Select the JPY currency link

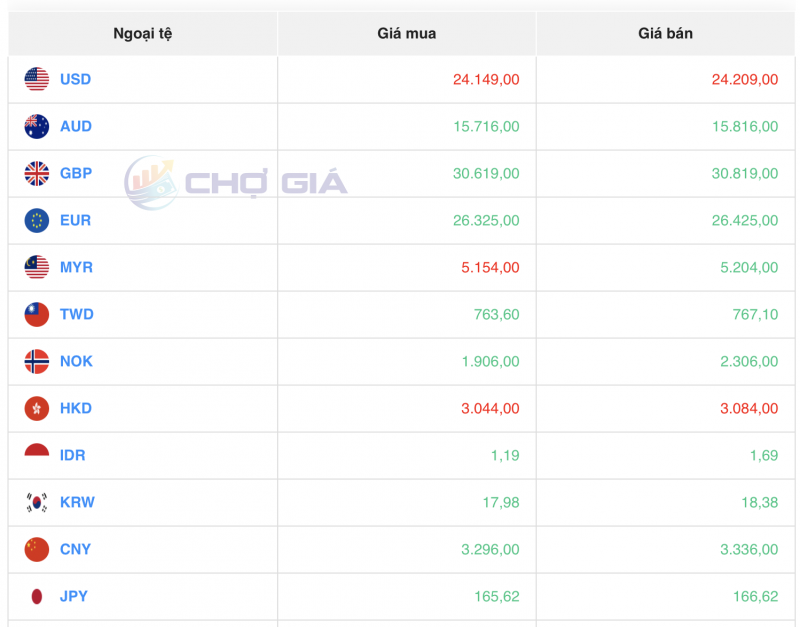click(x=74, y=596)
